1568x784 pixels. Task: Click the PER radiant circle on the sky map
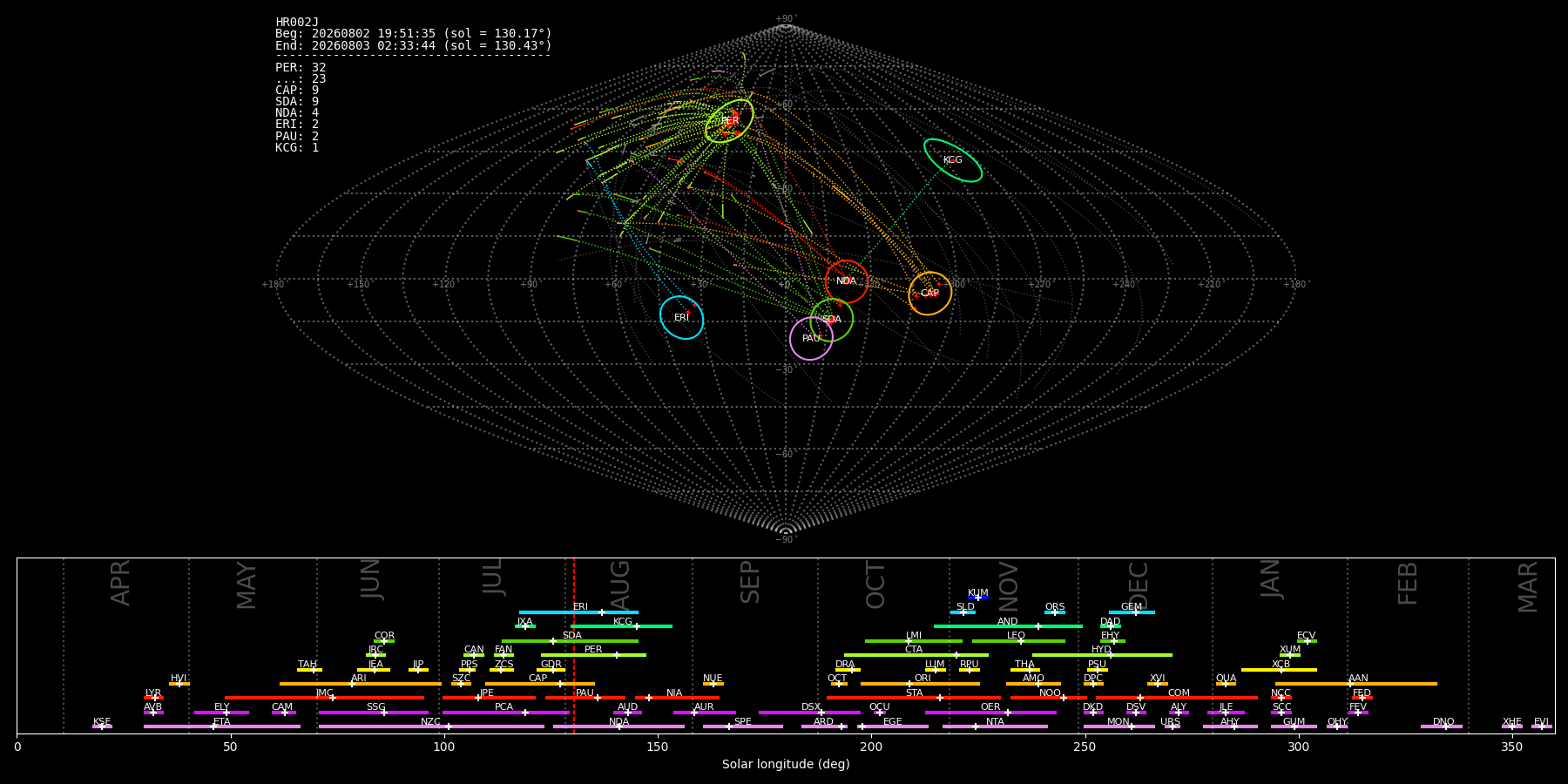coord(729,121)
